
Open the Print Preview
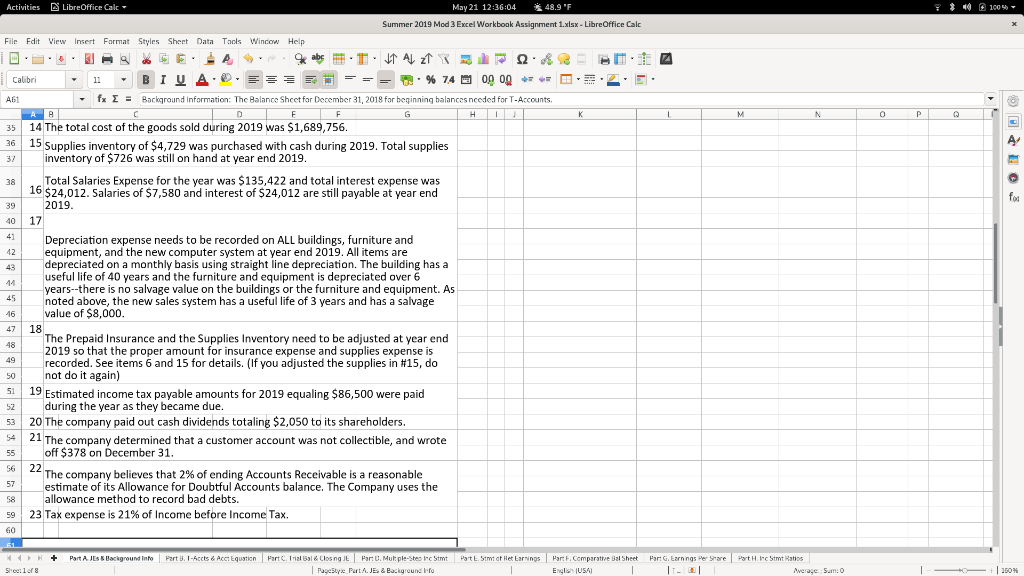[124, 59]
